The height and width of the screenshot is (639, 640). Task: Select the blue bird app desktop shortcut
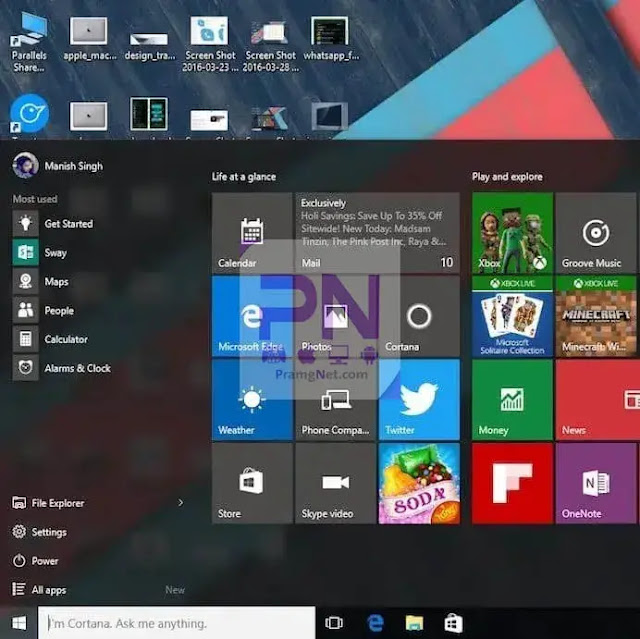coord(29,114)
